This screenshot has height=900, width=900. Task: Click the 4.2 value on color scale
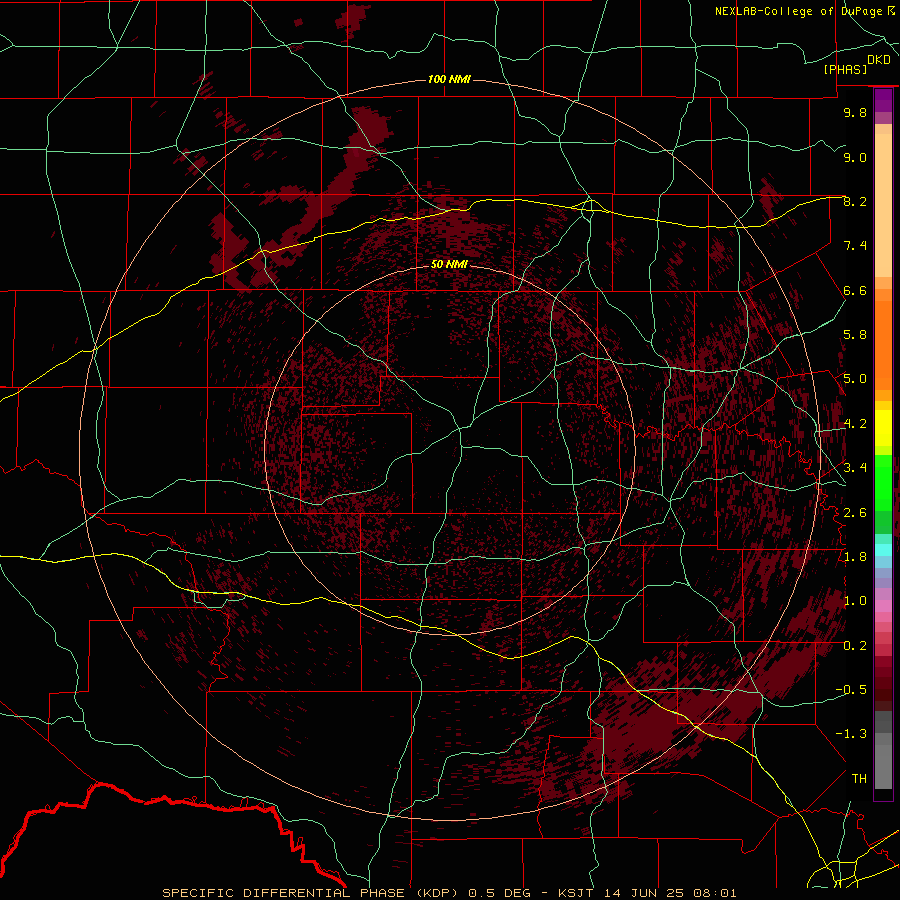(855, 424)
